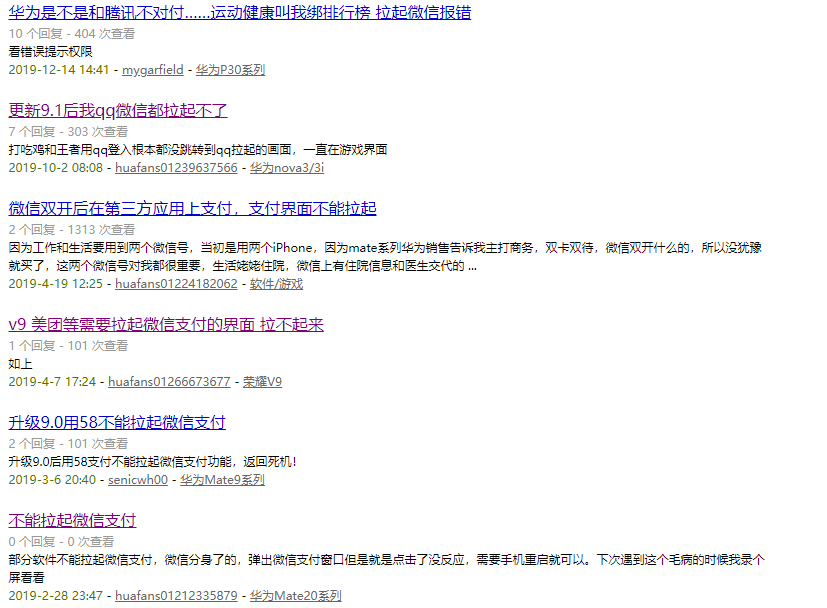Click the text 2 个回复 - 1313 次查看
Screen dimensions: 827x608
coord(72,230)
